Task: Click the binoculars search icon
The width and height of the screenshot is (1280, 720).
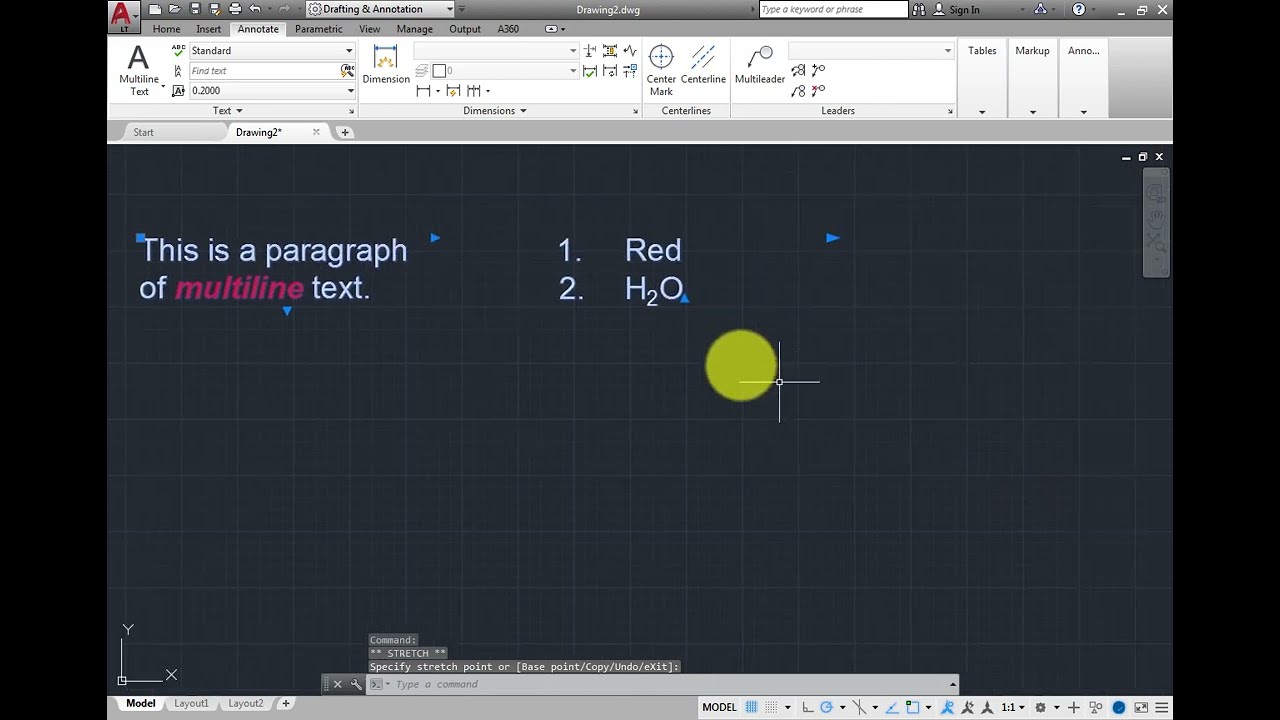Action: tap(919, 9)
